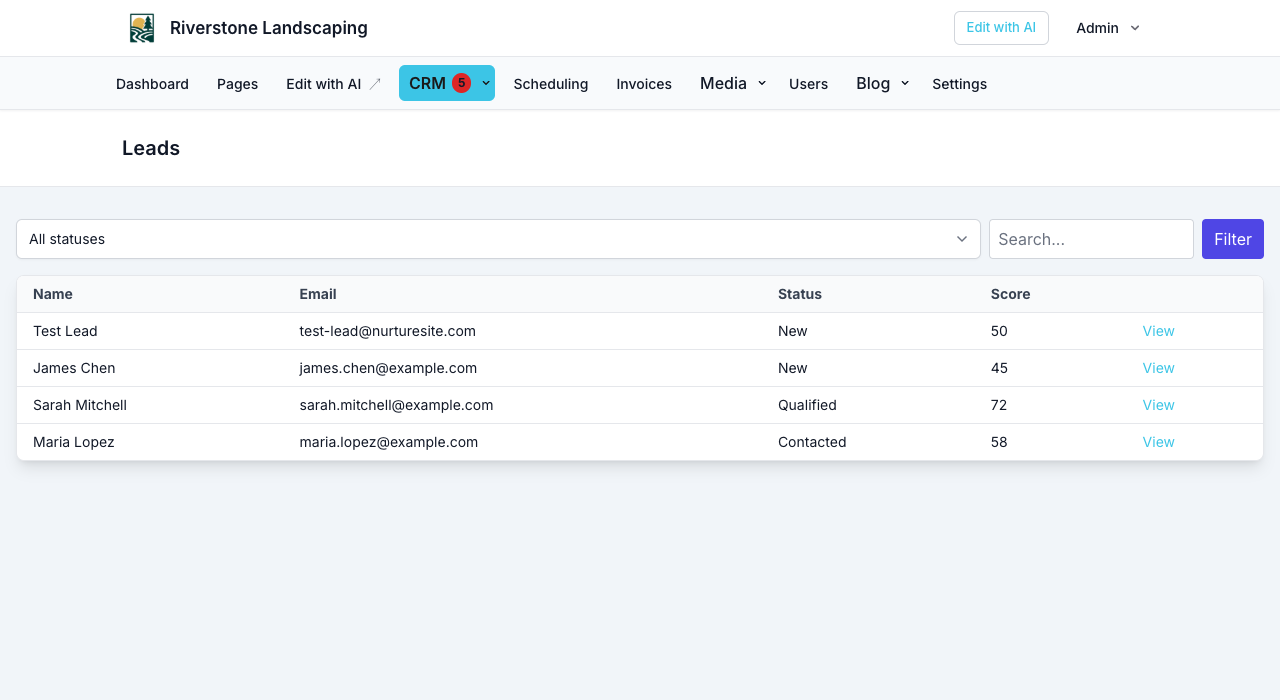Click the Contacted status cell
The image size is (1280, 700).
coord(812,442)
